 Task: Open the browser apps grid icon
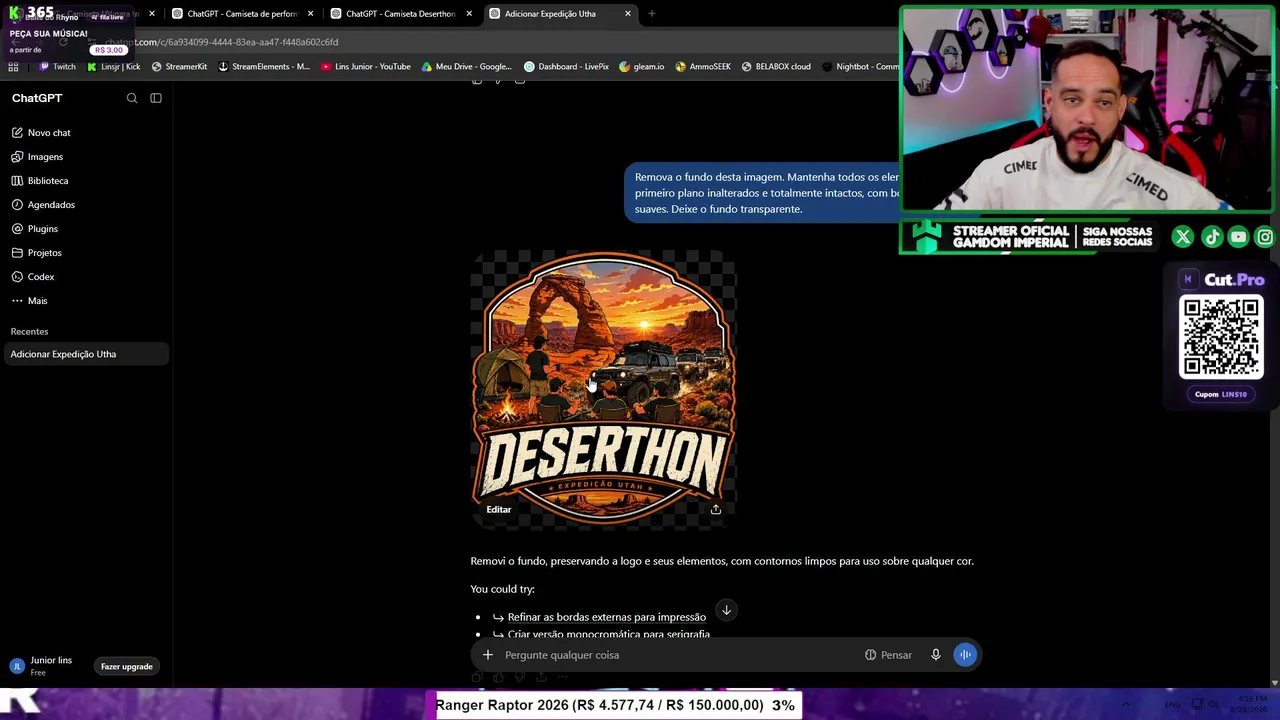(13, 67)
